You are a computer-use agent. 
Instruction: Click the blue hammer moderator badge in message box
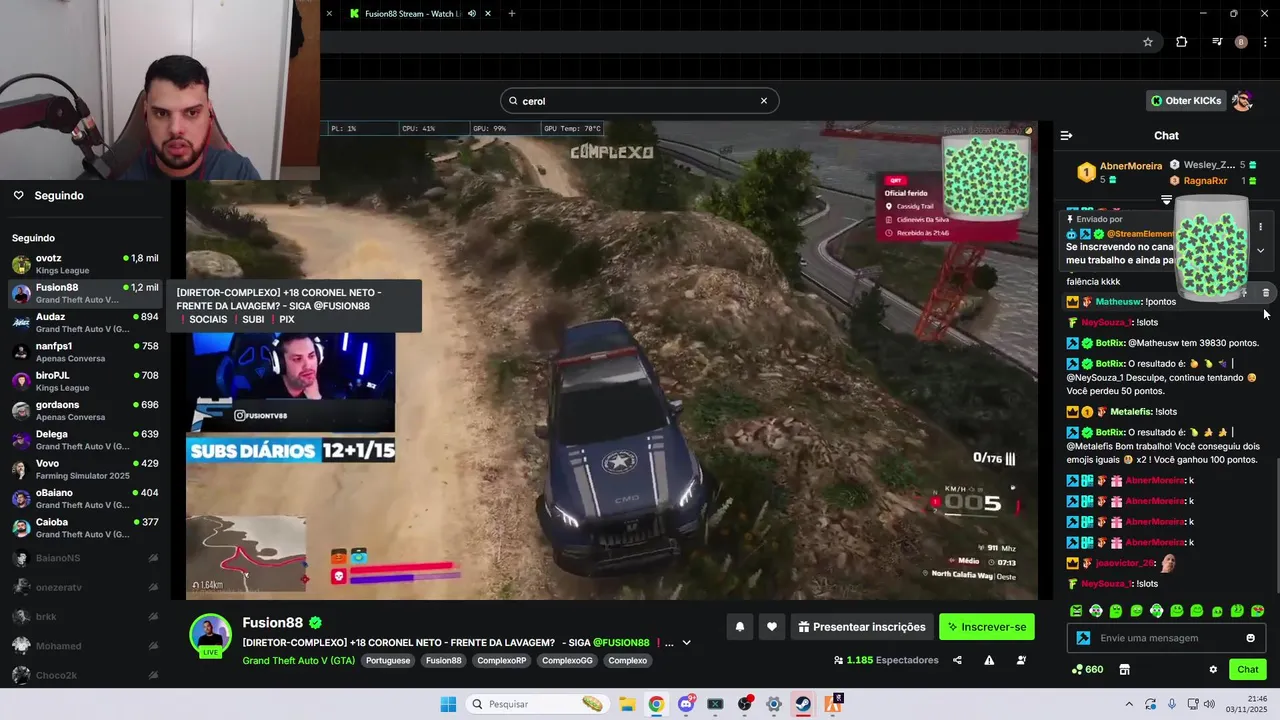[1082, 638]
